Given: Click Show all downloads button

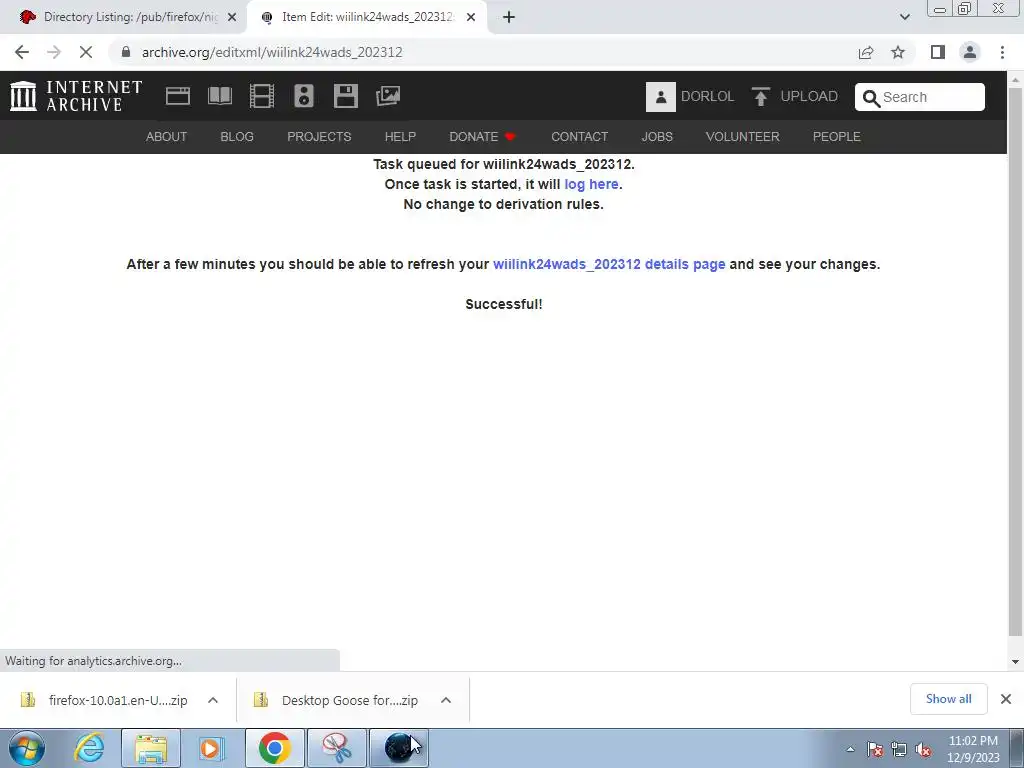Looking at the screenshot, I should click(948, 699).
